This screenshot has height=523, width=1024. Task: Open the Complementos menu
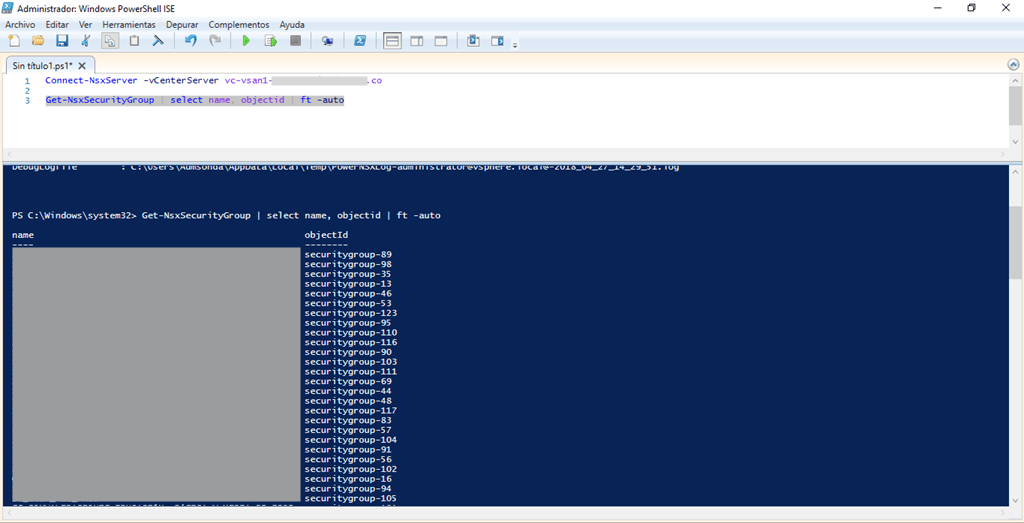[x=238, y=24]
